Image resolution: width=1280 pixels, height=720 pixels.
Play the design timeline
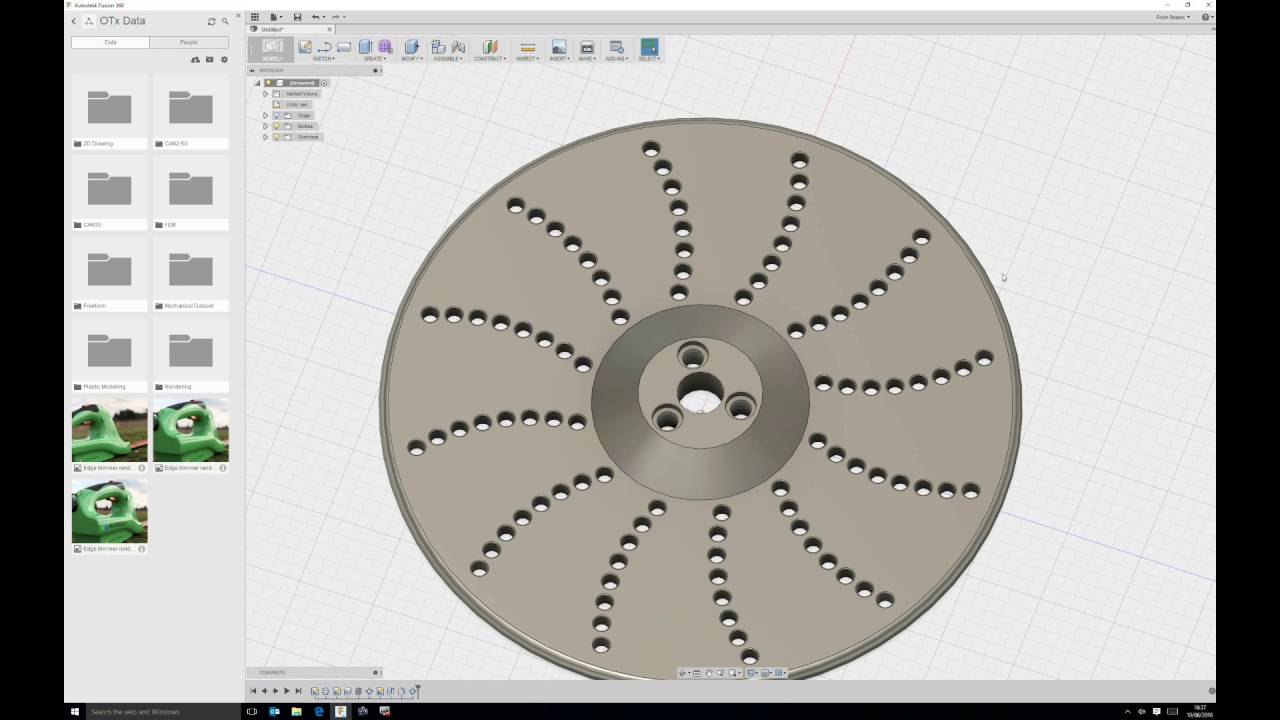[287, 691]
